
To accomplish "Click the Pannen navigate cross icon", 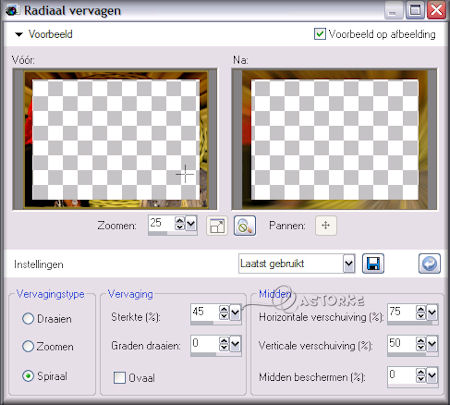I will 326,225.
